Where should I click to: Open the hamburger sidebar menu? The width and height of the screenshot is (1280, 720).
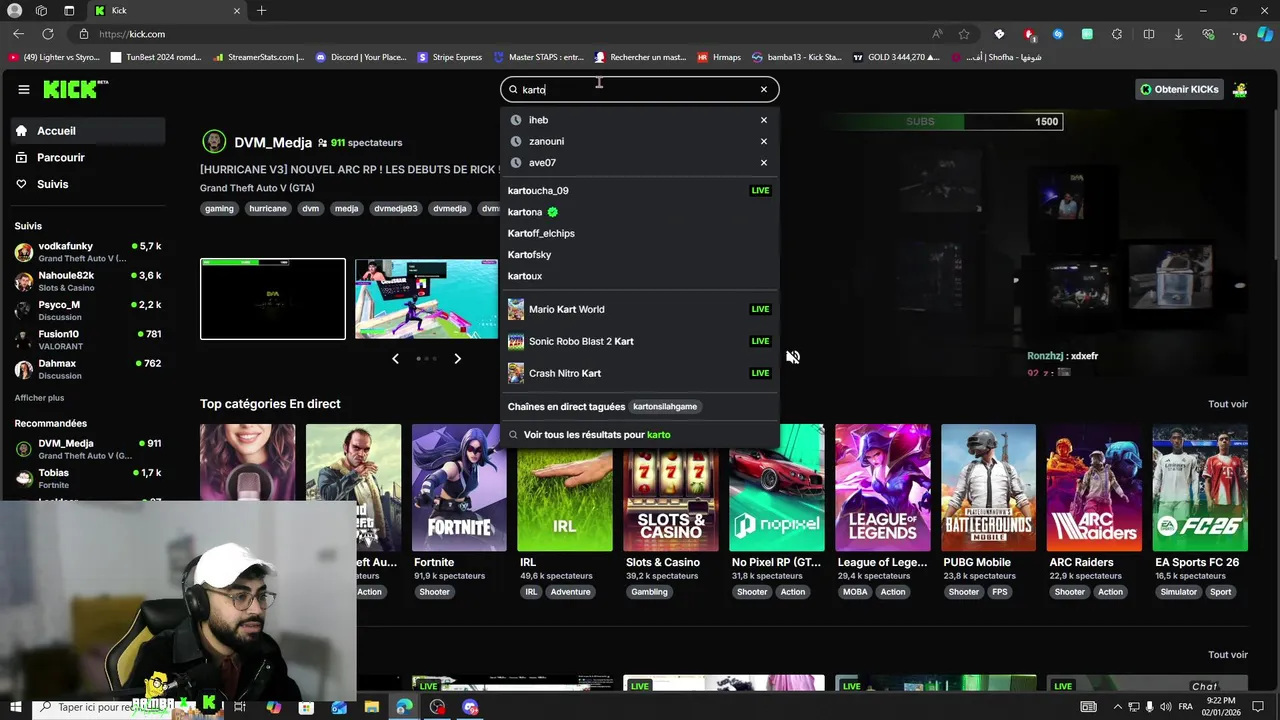[24, 89]
